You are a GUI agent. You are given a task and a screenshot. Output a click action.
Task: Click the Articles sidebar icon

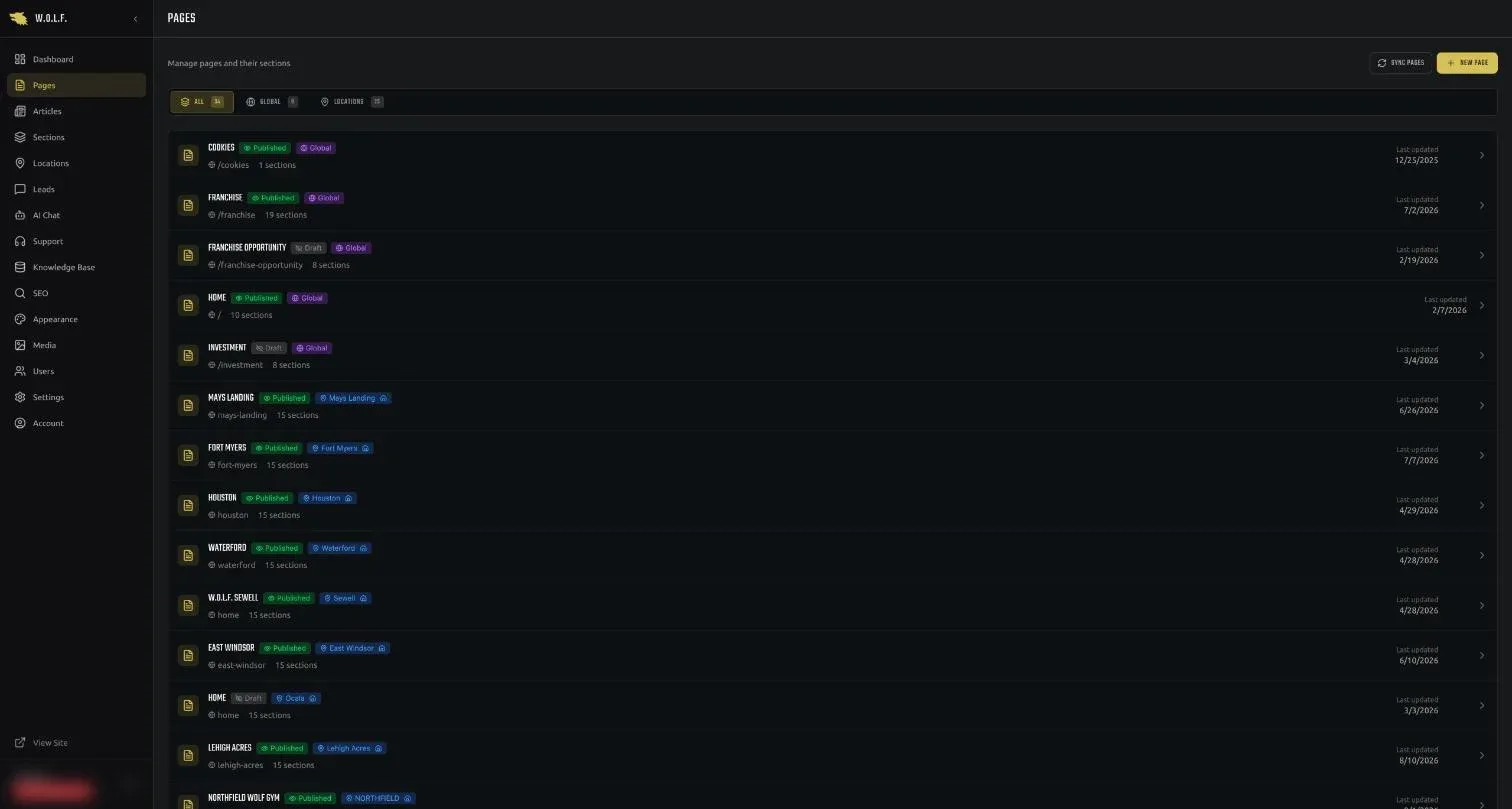pyautogui.click(x=20, y=111)
